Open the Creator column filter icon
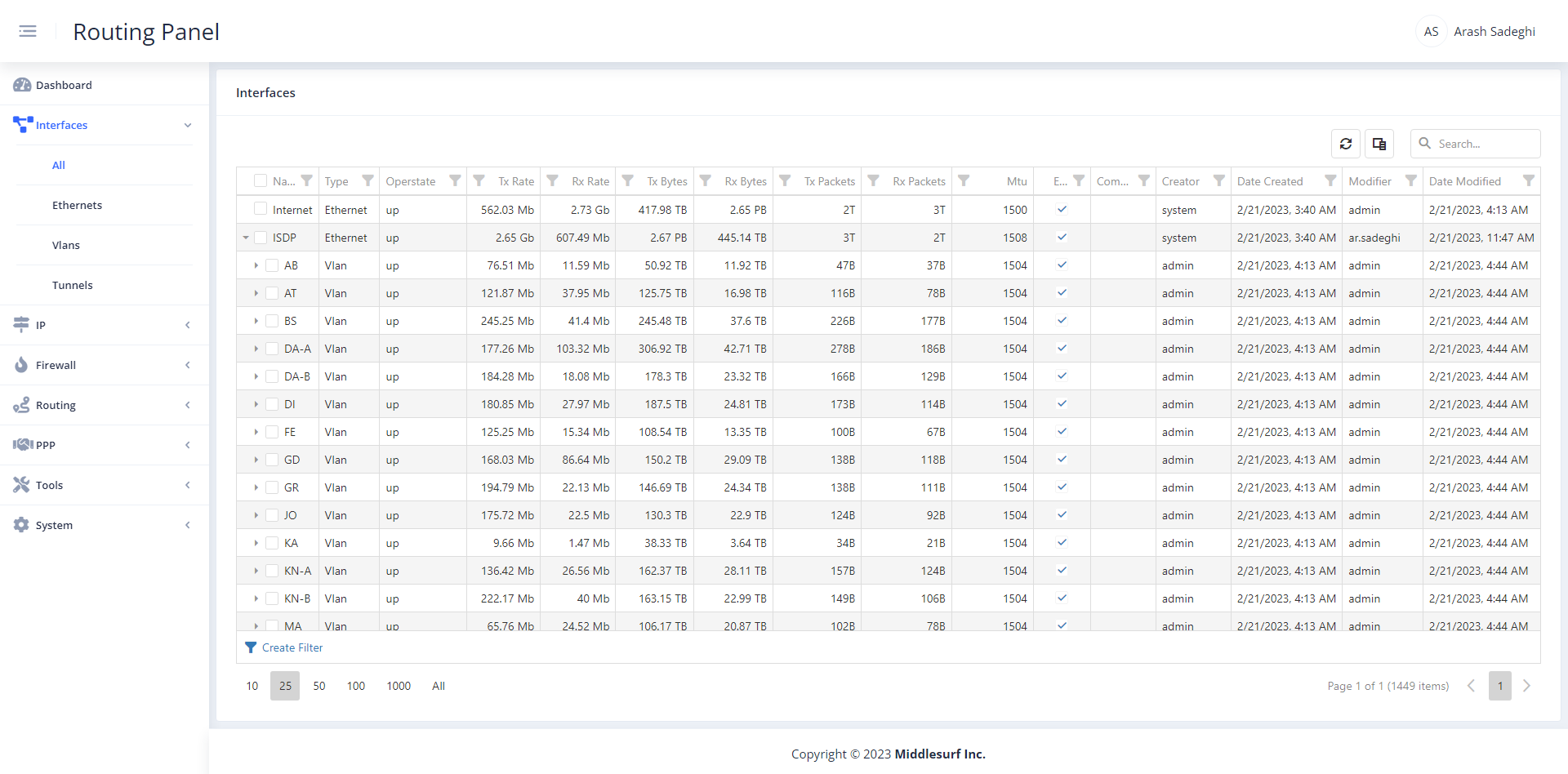Viewport: 1568px width, 774px height. [x=1218, y=180]
